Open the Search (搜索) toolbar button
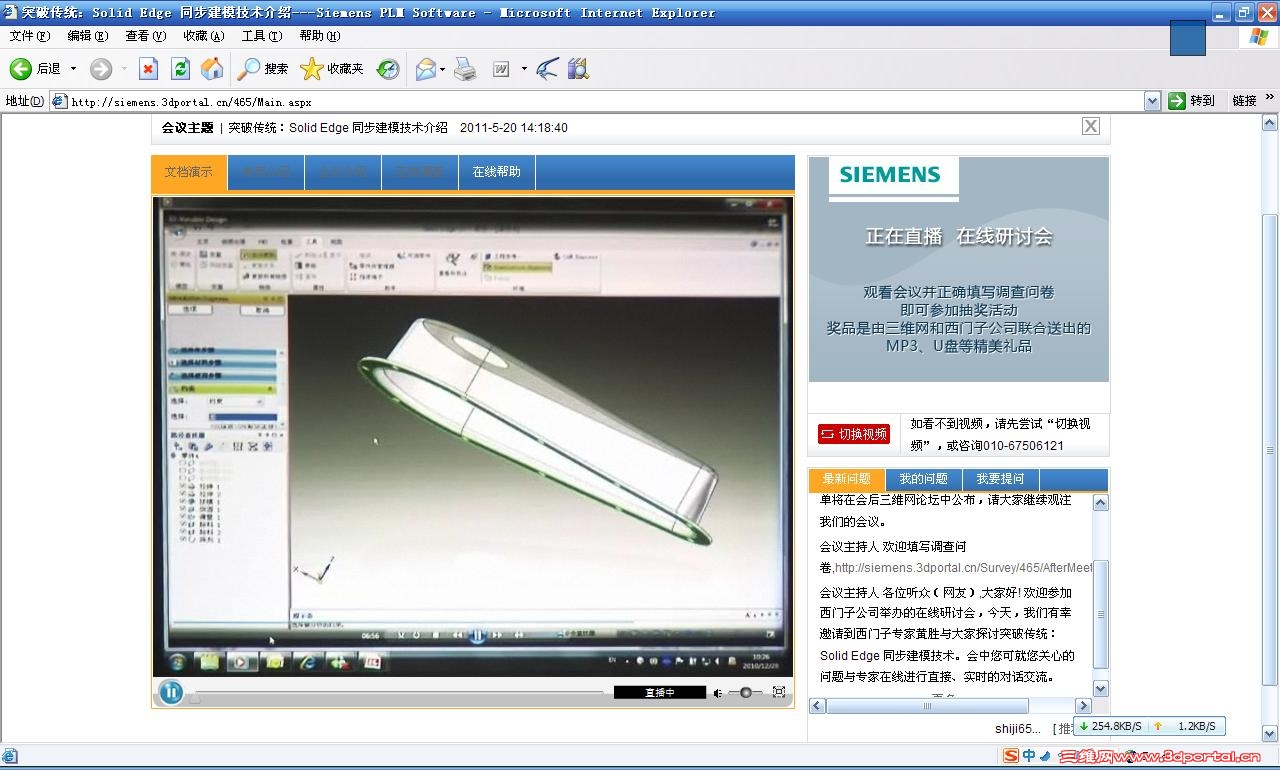The image size is (1280, 770). point(263,69)
